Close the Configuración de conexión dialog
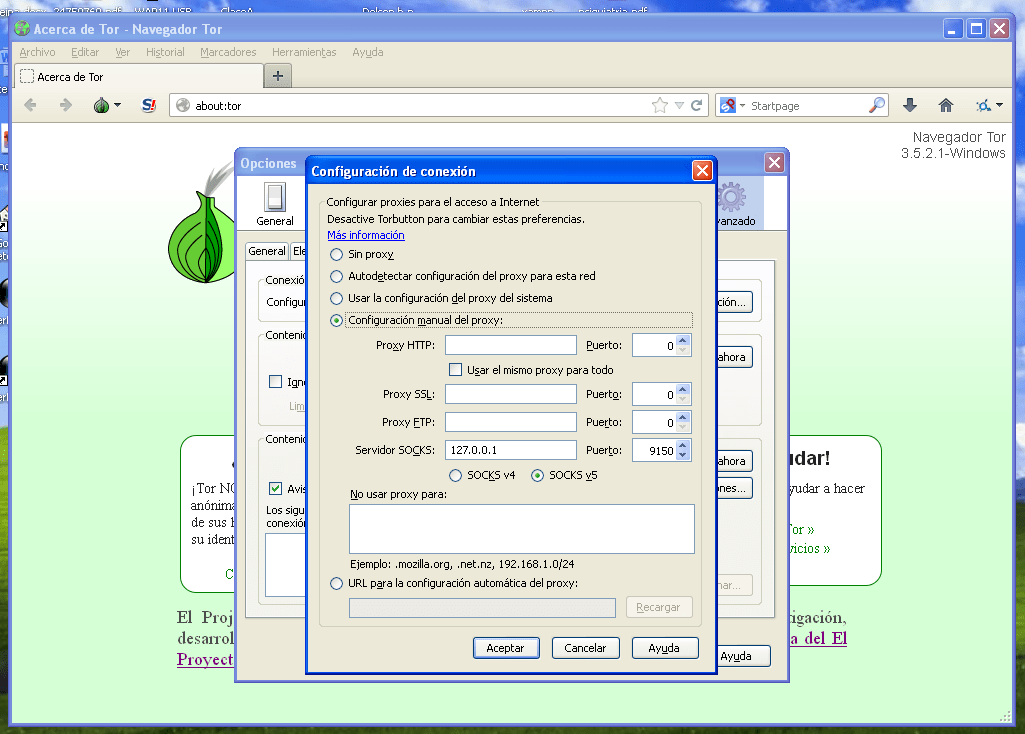1025x734 pixels. [x=702, y=171]
